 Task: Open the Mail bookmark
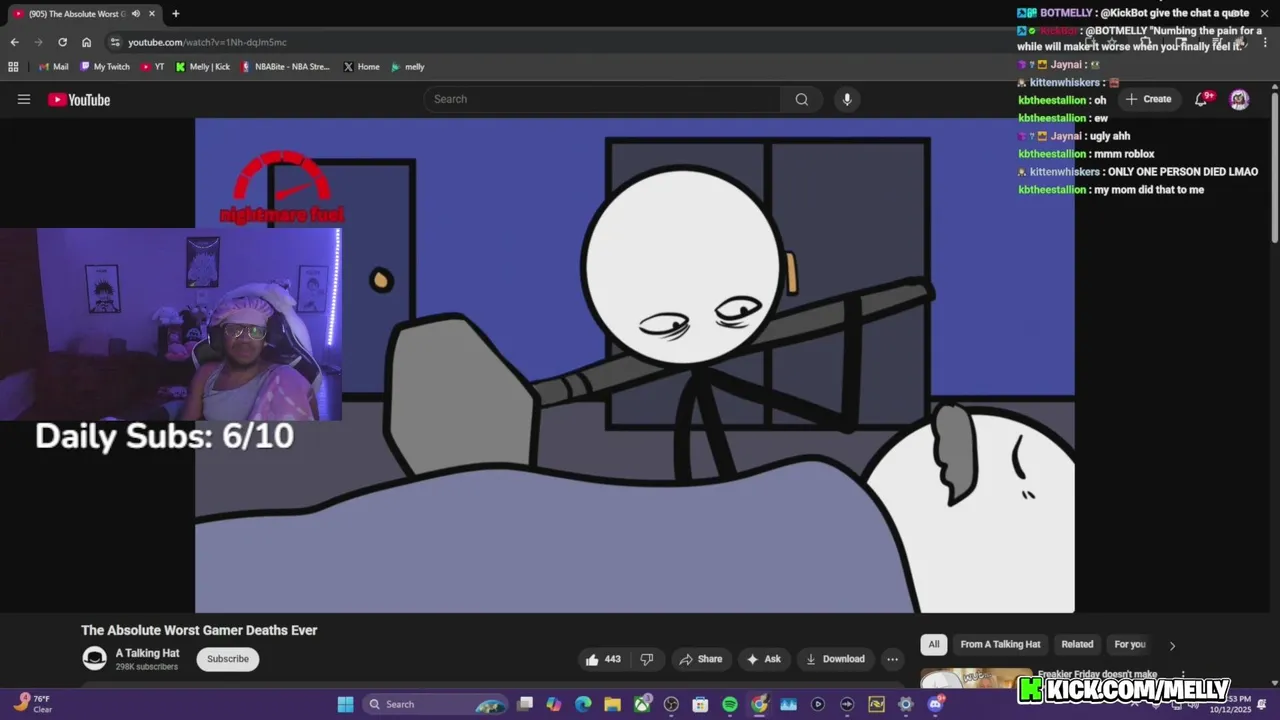pos(54,67)
